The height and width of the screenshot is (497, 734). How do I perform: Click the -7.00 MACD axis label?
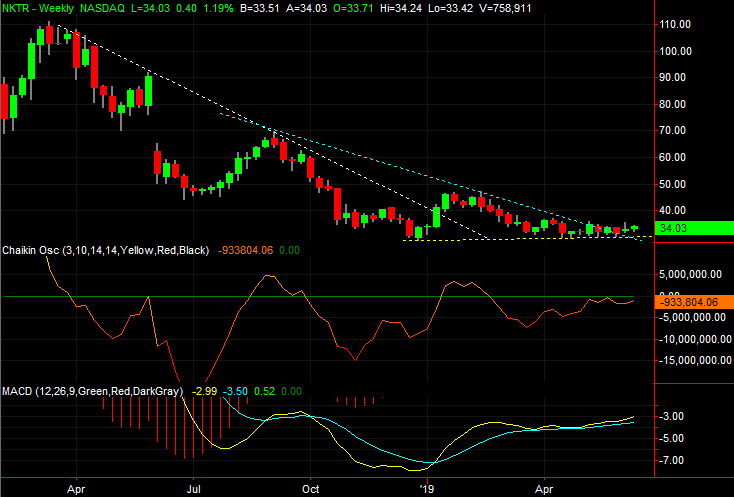[671, 460]
